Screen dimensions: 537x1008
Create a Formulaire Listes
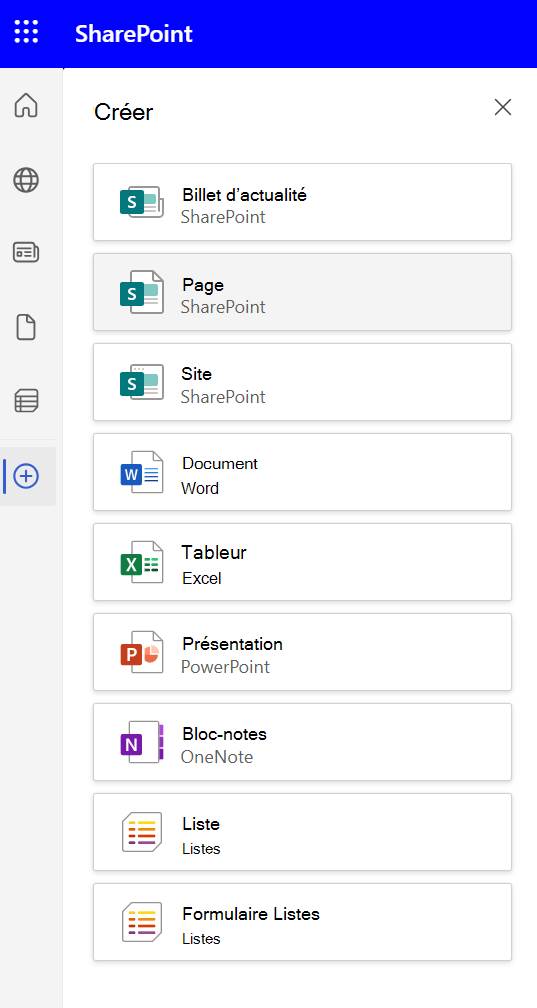[302, 922]
